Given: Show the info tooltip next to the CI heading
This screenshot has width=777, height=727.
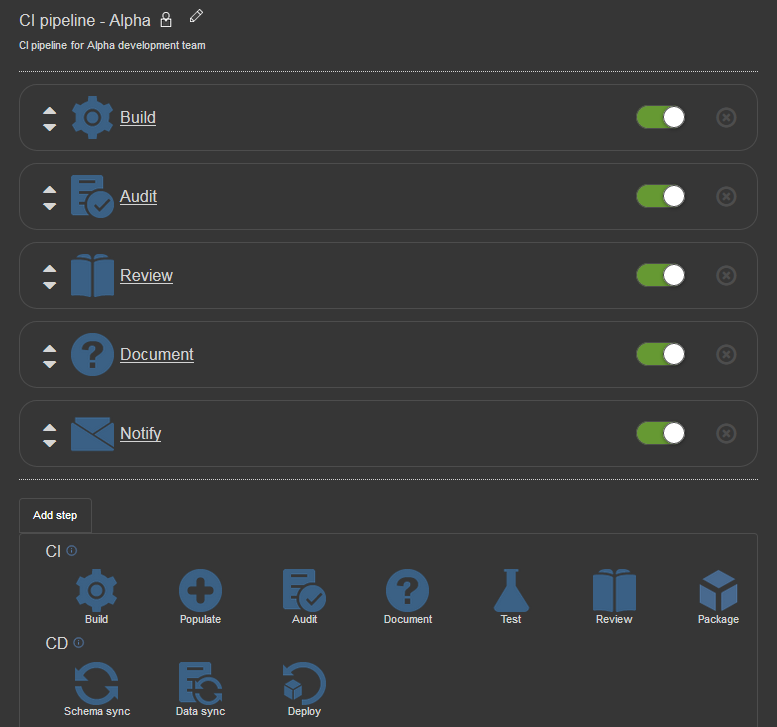Looking at the screenshot, I should (x=72, y=551).
